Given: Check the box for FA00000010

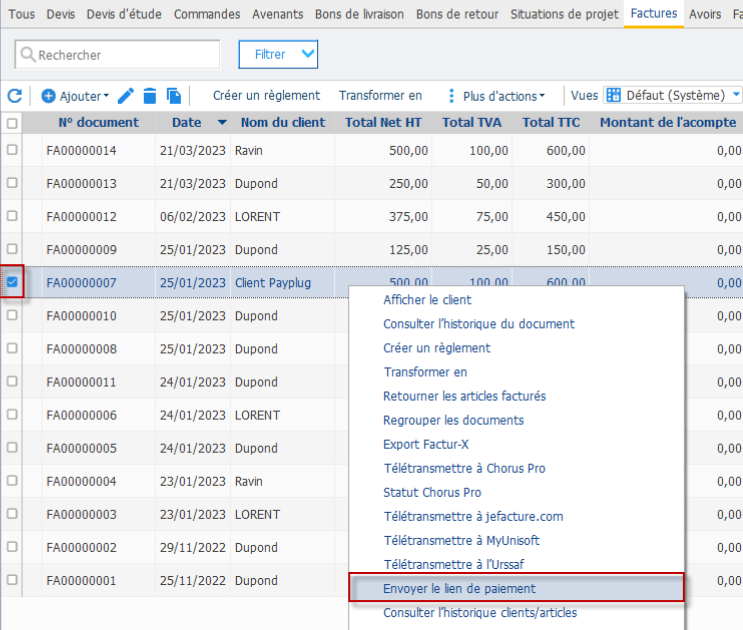Looking at the screenshot, I should point(12,315).
